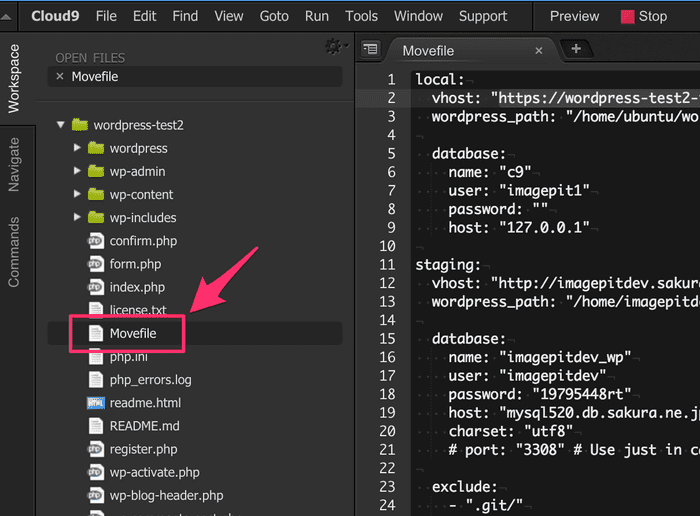The height and width of the screenshot is (516, 700).
Task: Open php_errors.log in the file tree
Action: tap(150, 380)
